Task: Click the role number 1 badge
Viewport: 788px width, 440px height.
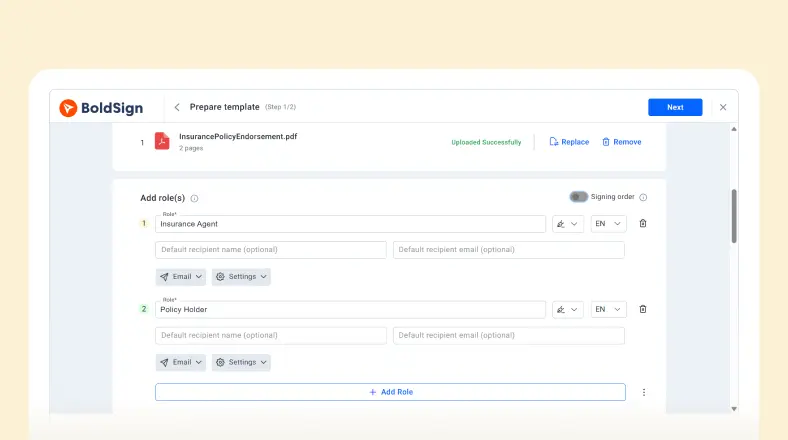Action: (x=144, y=224)
